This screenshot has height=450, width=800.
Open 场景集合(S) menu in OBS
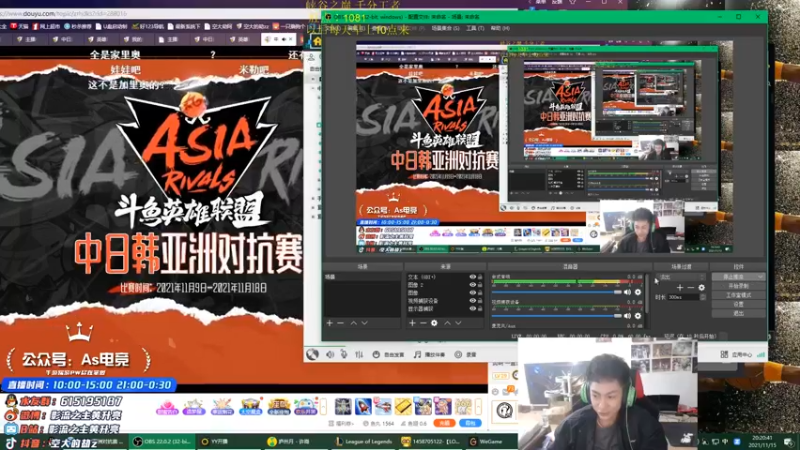445,28
